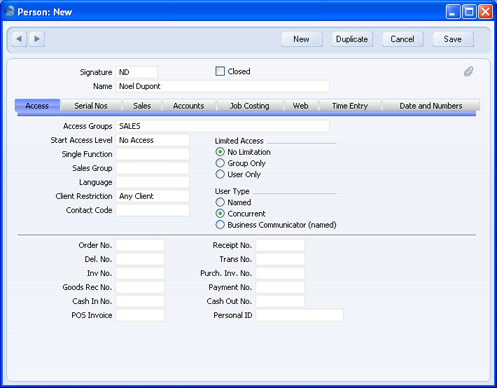Switch to the Time Entry tab
Viewport: 497px width, 388px height.
[350, 106]
